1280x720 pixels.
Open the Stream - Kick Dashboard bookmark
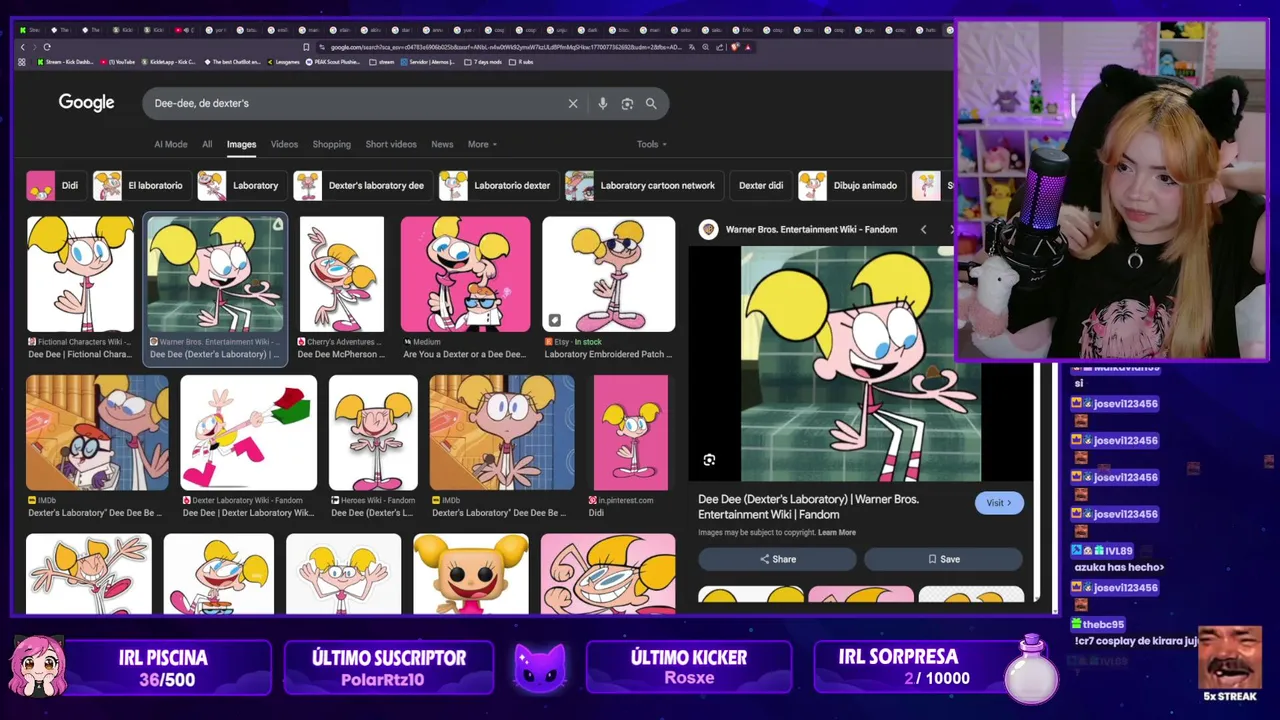65,62
